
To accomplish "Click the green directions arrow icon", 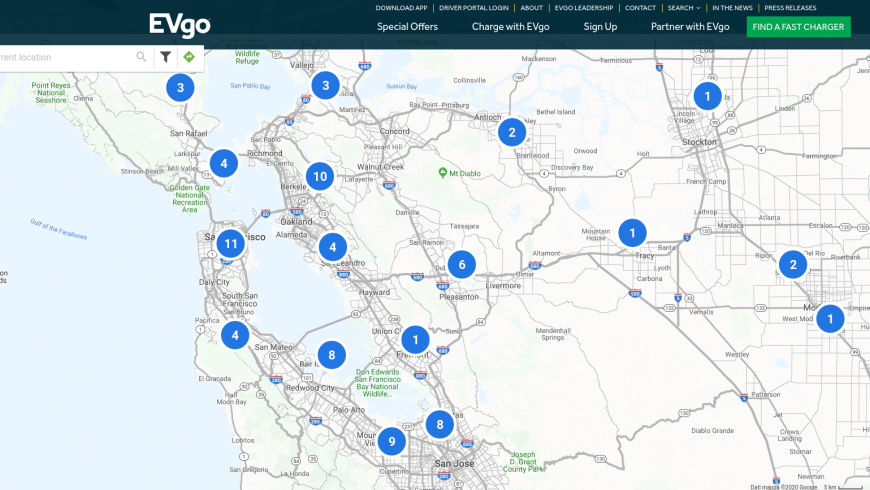I will click(189, 57).
